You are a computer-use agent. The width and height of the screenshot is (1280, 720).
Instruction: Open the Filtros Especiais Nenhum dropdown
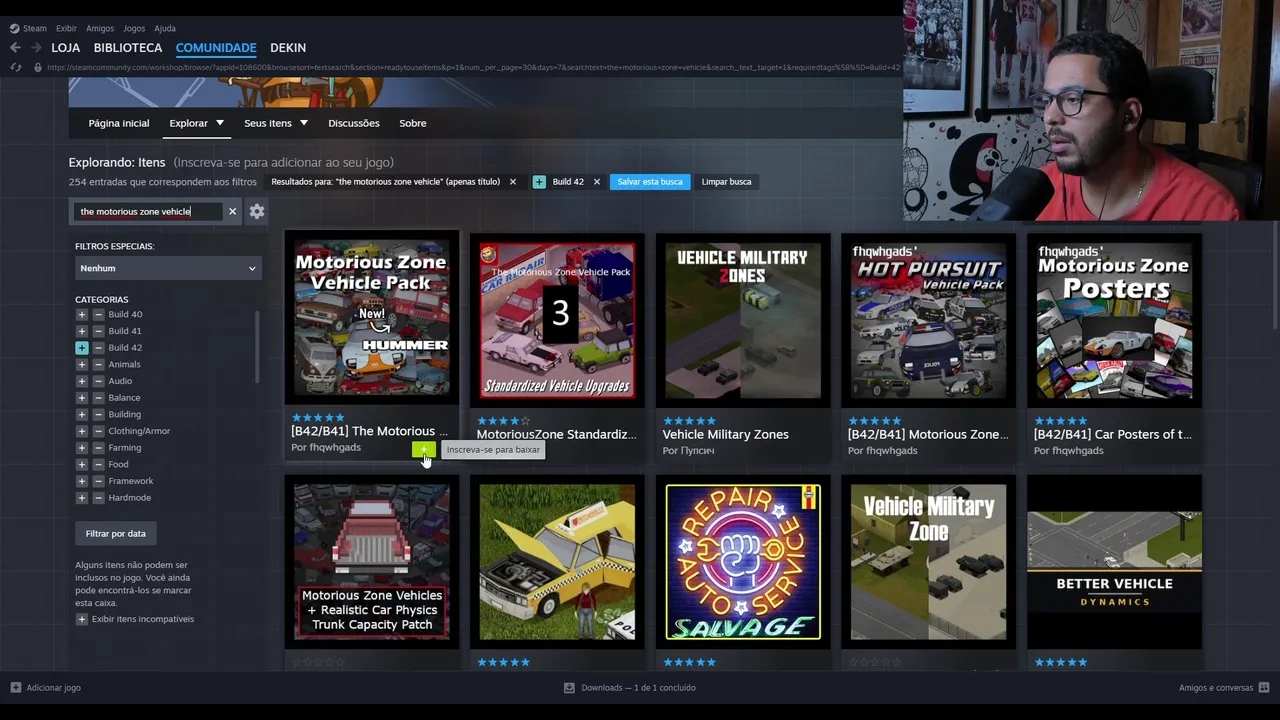click(168, 268)
